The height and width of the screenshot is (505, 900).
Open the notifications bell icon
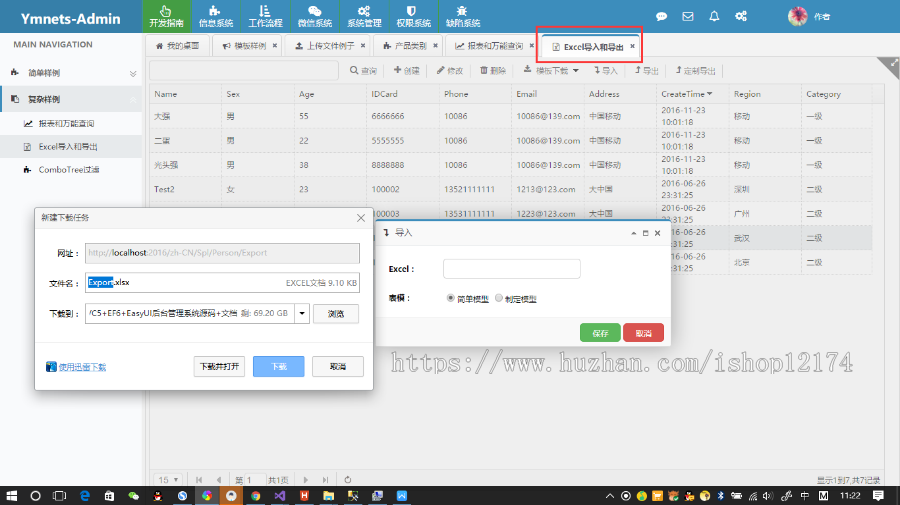(x=714, y=17)
